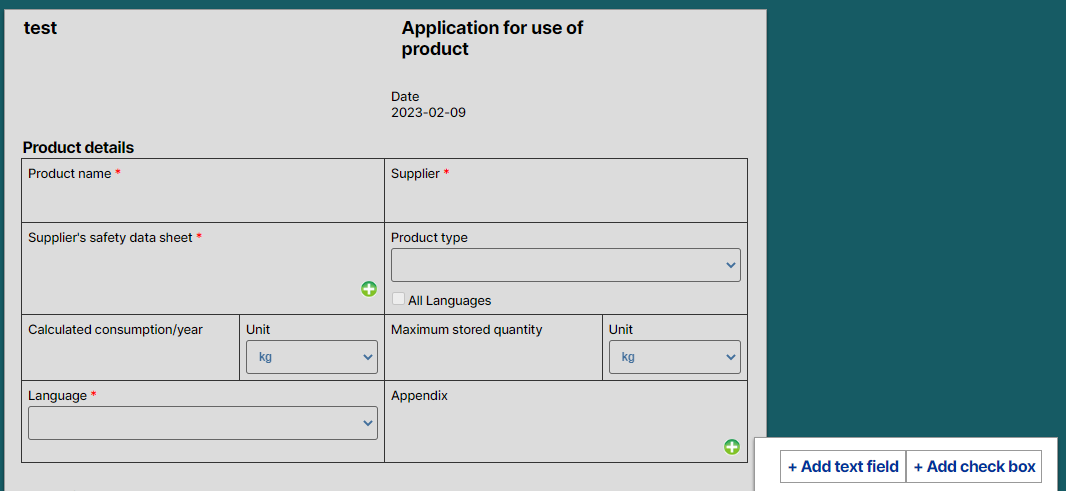Open Unit dropdown beside Maximum stored quantity
1066x491 pixels.
(x=674, y=357)
